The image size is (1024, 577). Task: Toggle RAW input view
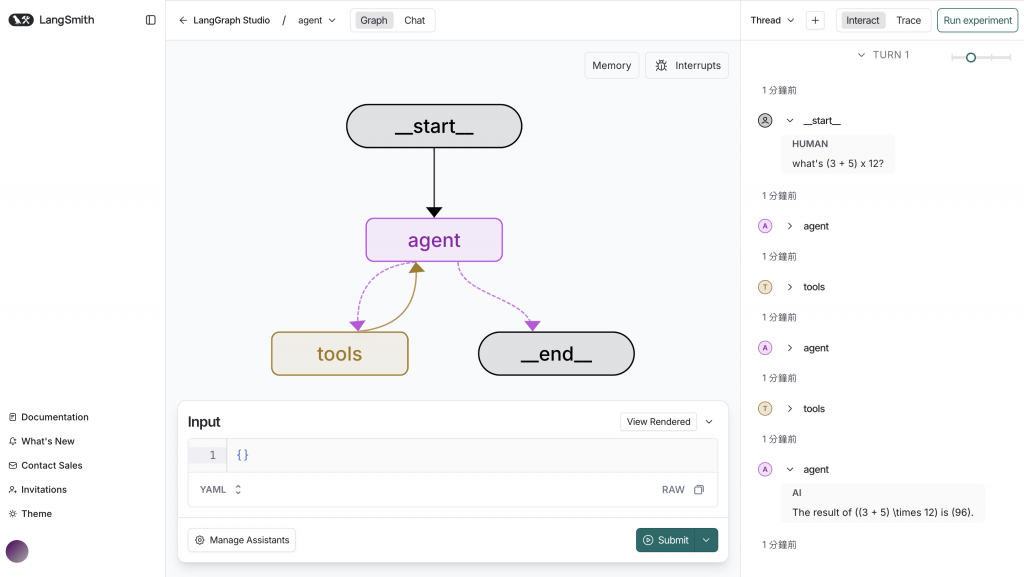tap(673, 490)
